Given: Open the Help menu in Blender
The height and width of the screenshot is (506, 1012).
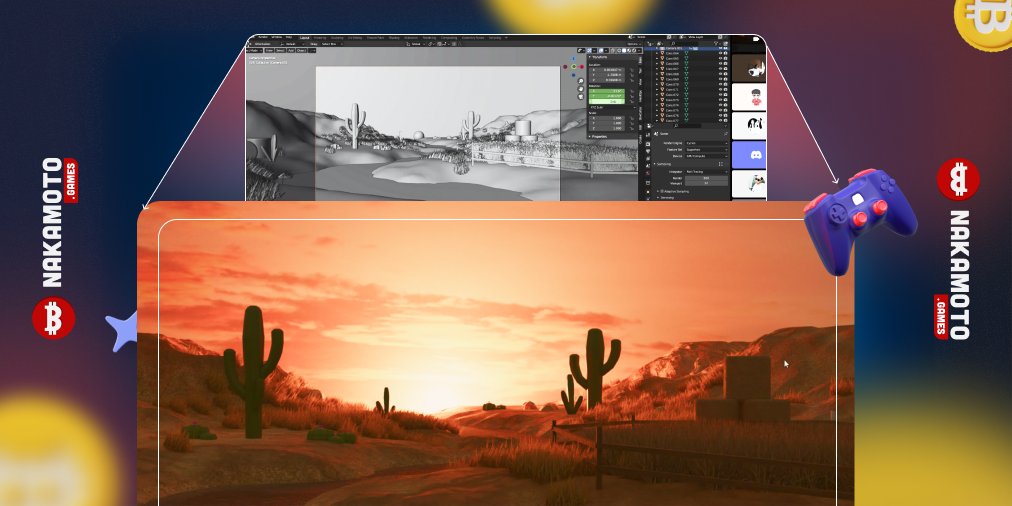Looking at the screenshot, I should tap(288, 37).
